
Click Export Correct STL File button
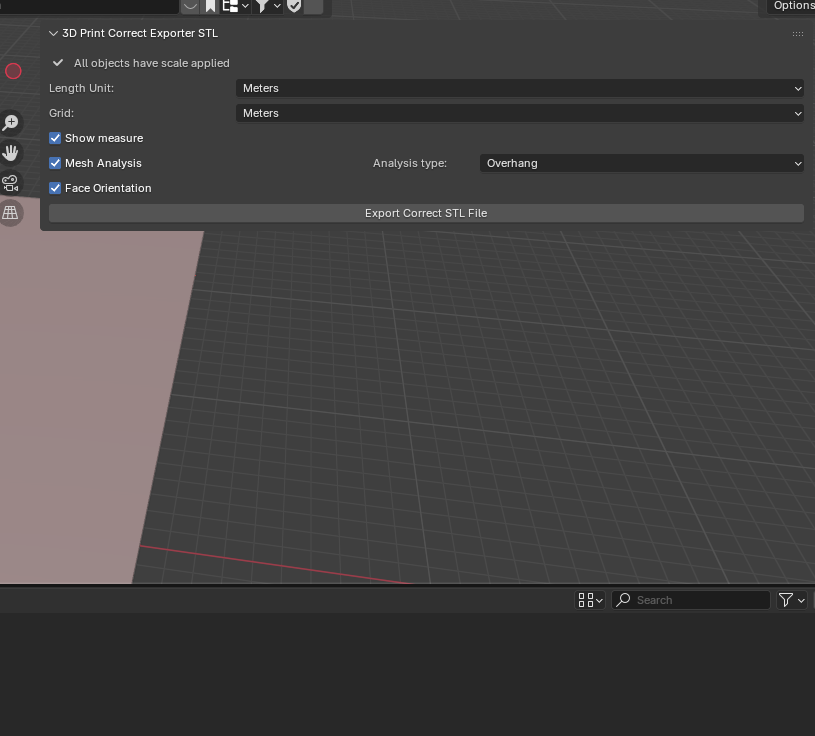(x=426, y=213)
